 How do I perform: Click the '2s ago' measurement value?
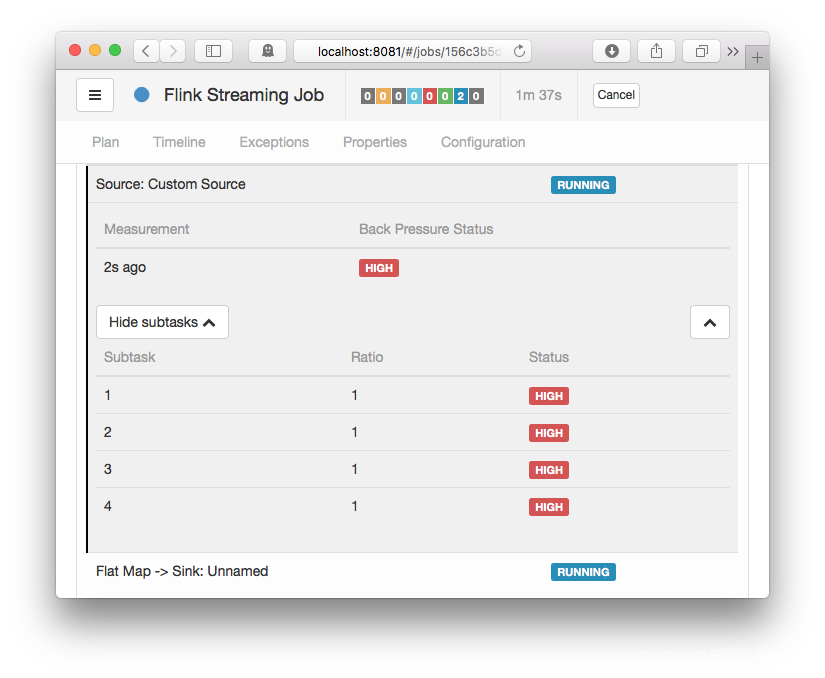(125, 267)
